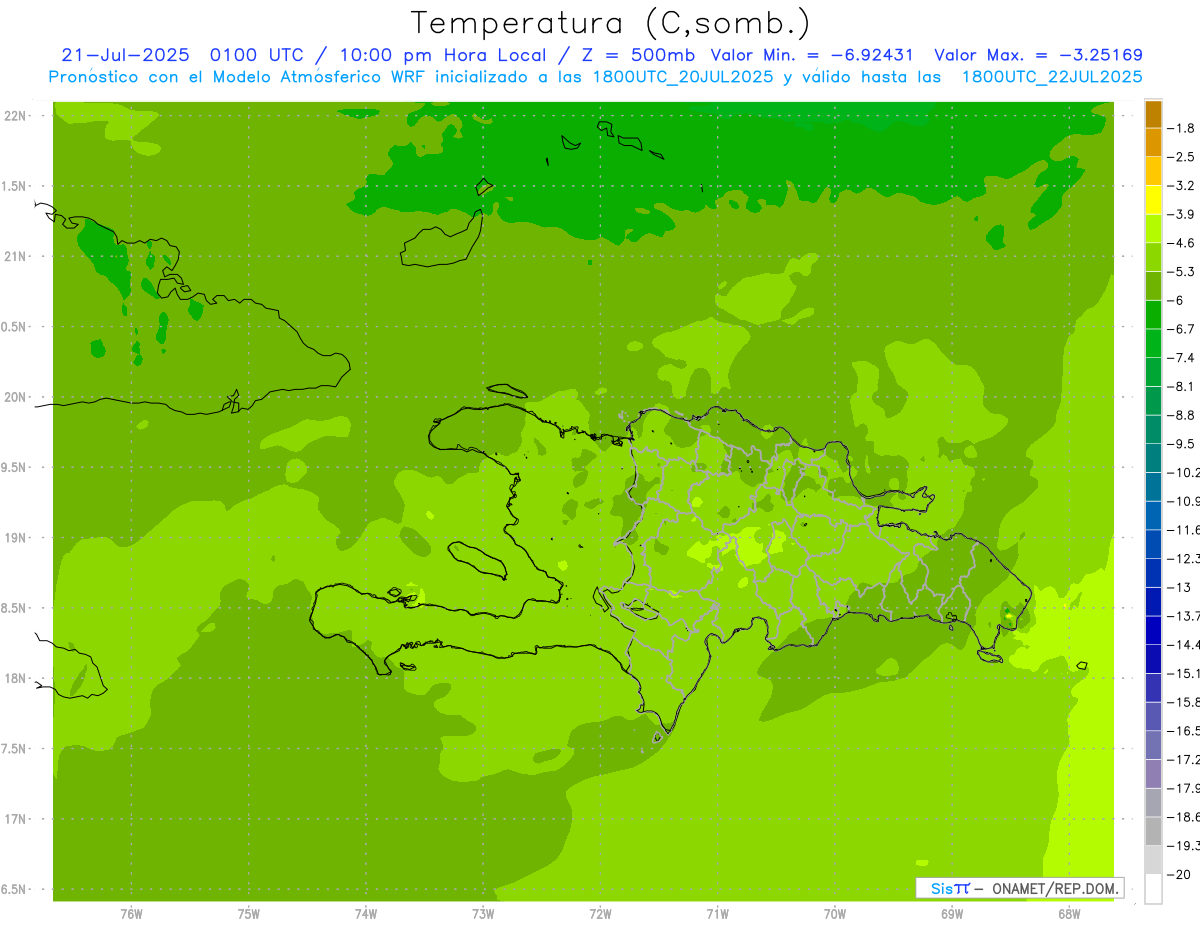Pick the gold swatch between -2.5 and -3.2
Screen dimensions: 1200x927
pos(1153,171)
